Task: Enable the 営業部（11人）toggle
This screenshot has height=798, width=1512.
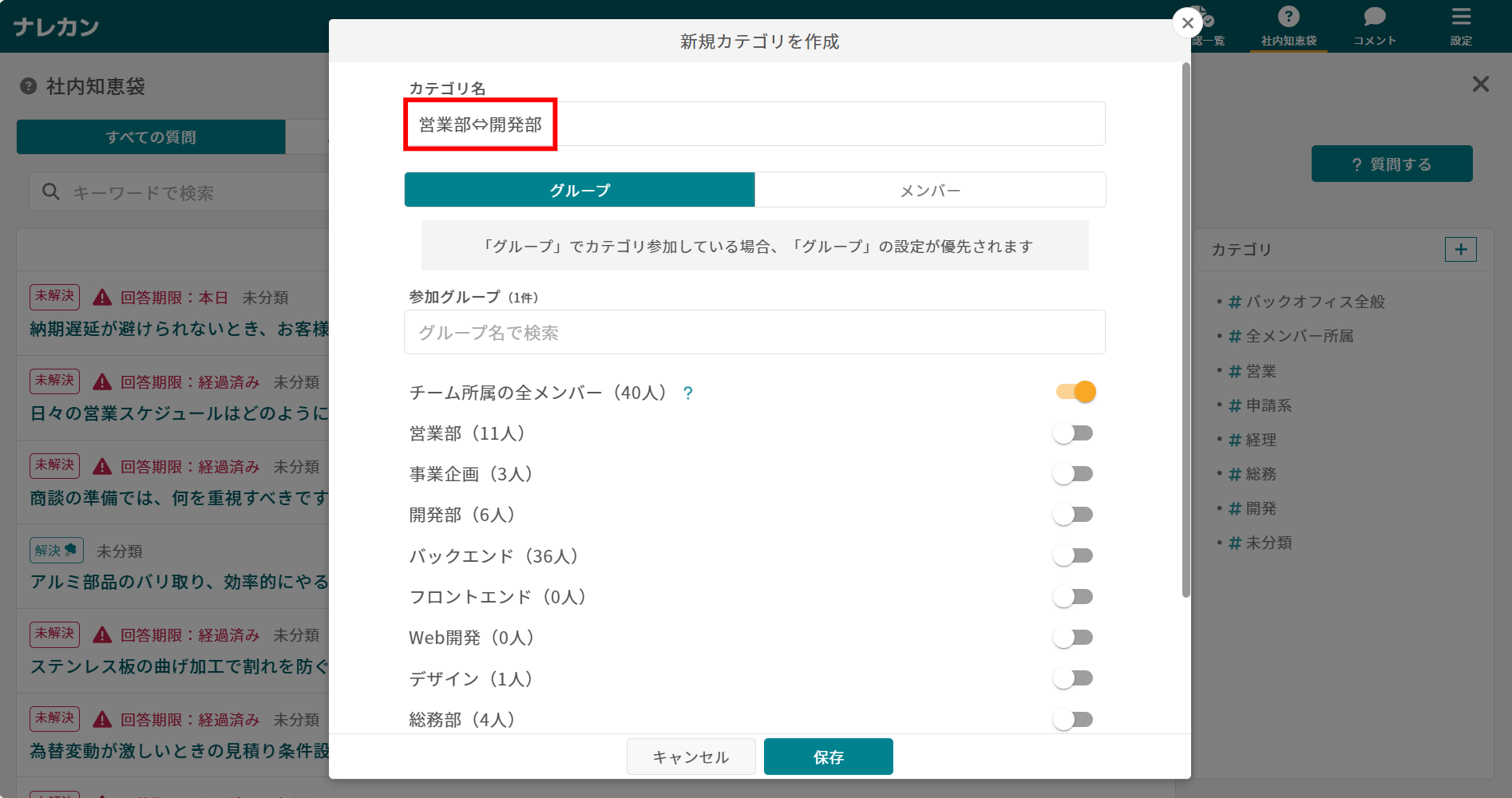Action: coord(1073,433)
